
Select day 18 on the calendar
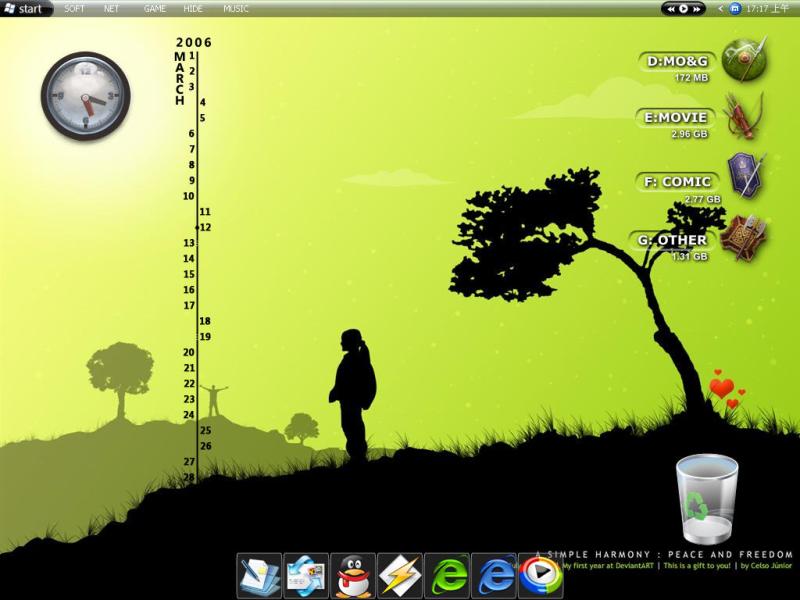point(205,321)
